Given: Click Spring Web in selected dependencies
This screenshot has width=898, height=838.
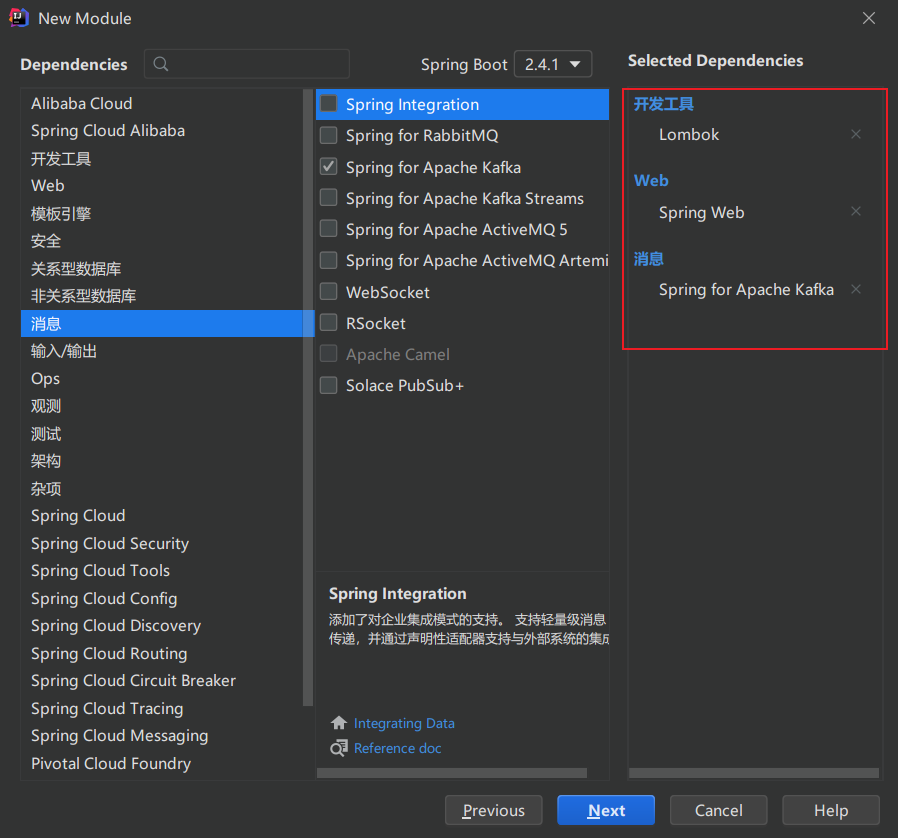Looking at the screenshot, I should 702,213.
